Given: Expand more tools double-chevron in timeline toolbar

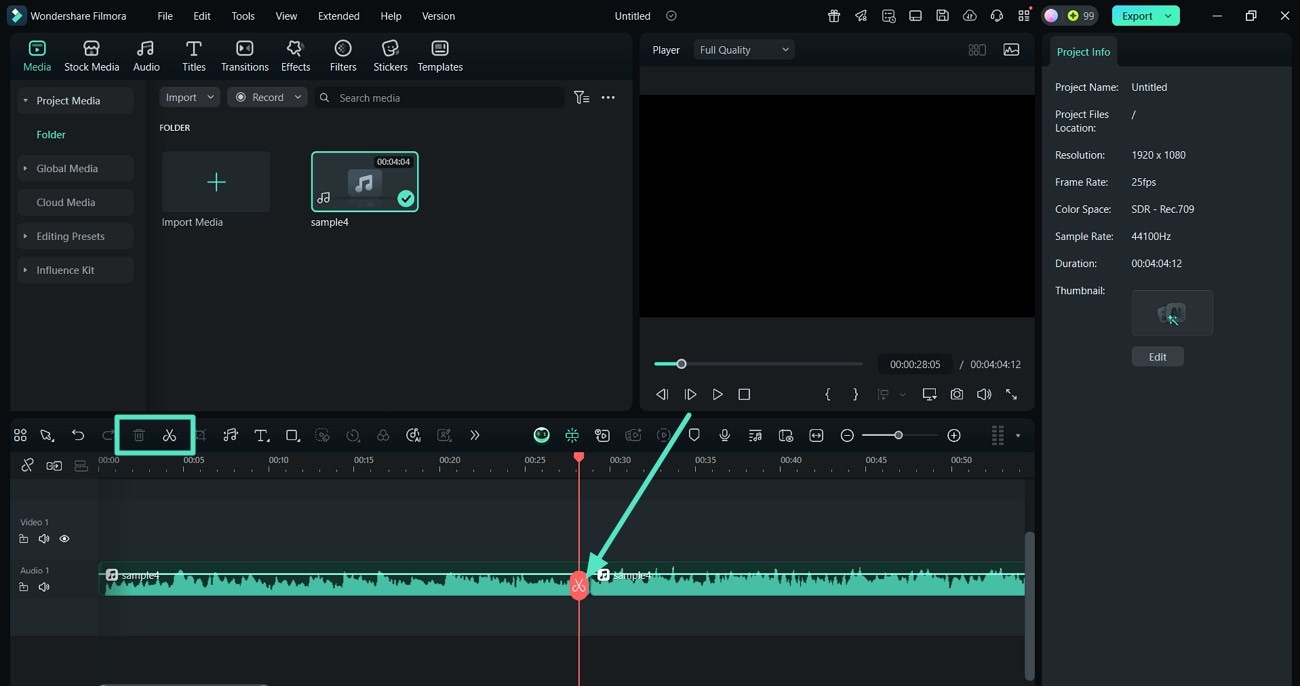Looking at the screenshot, I should tap(475, 435).
